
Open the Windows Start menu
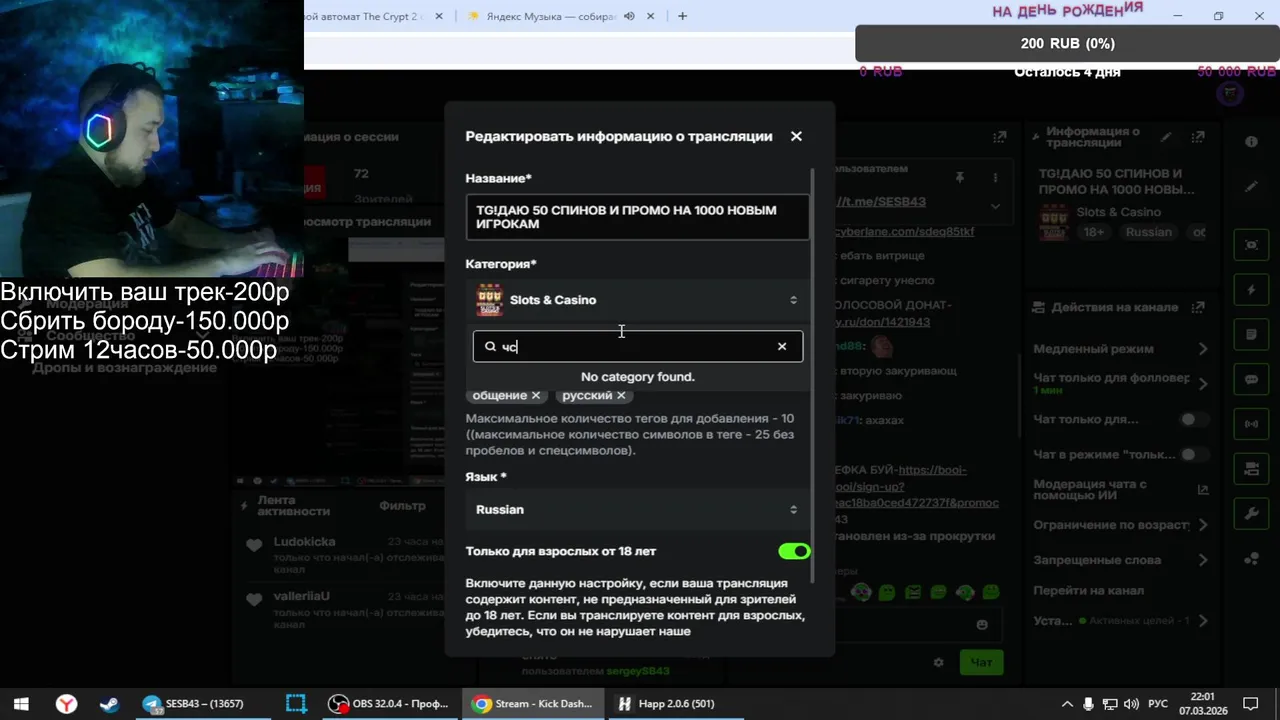point(21,704)
